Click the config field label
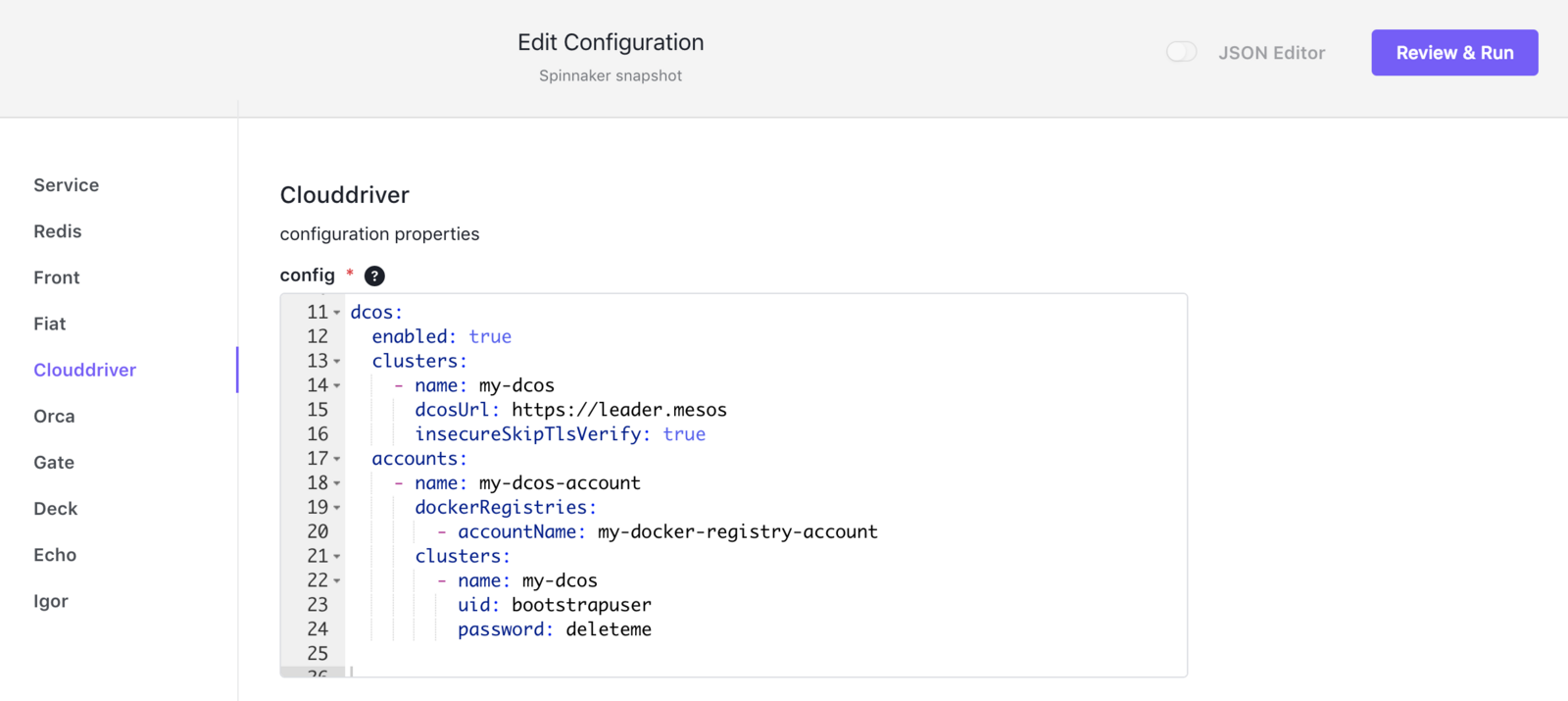The height and width of the screenshot is (701, 1568). [x=308, y=275]
